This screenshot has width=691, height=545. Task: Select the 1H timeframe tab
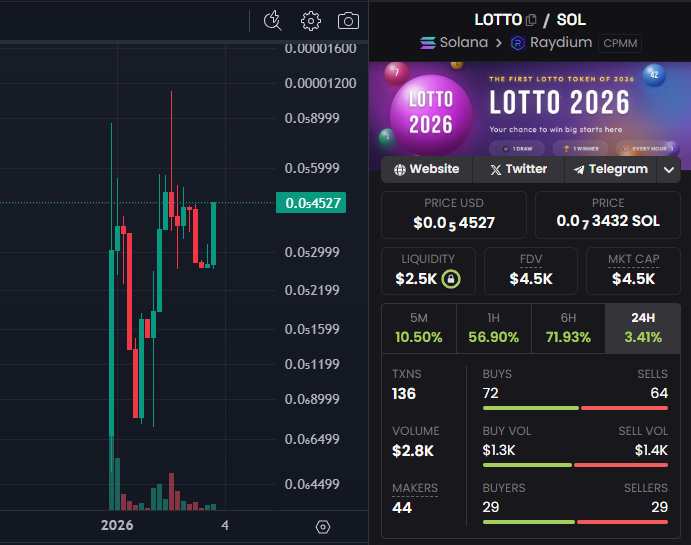point(494,328)
